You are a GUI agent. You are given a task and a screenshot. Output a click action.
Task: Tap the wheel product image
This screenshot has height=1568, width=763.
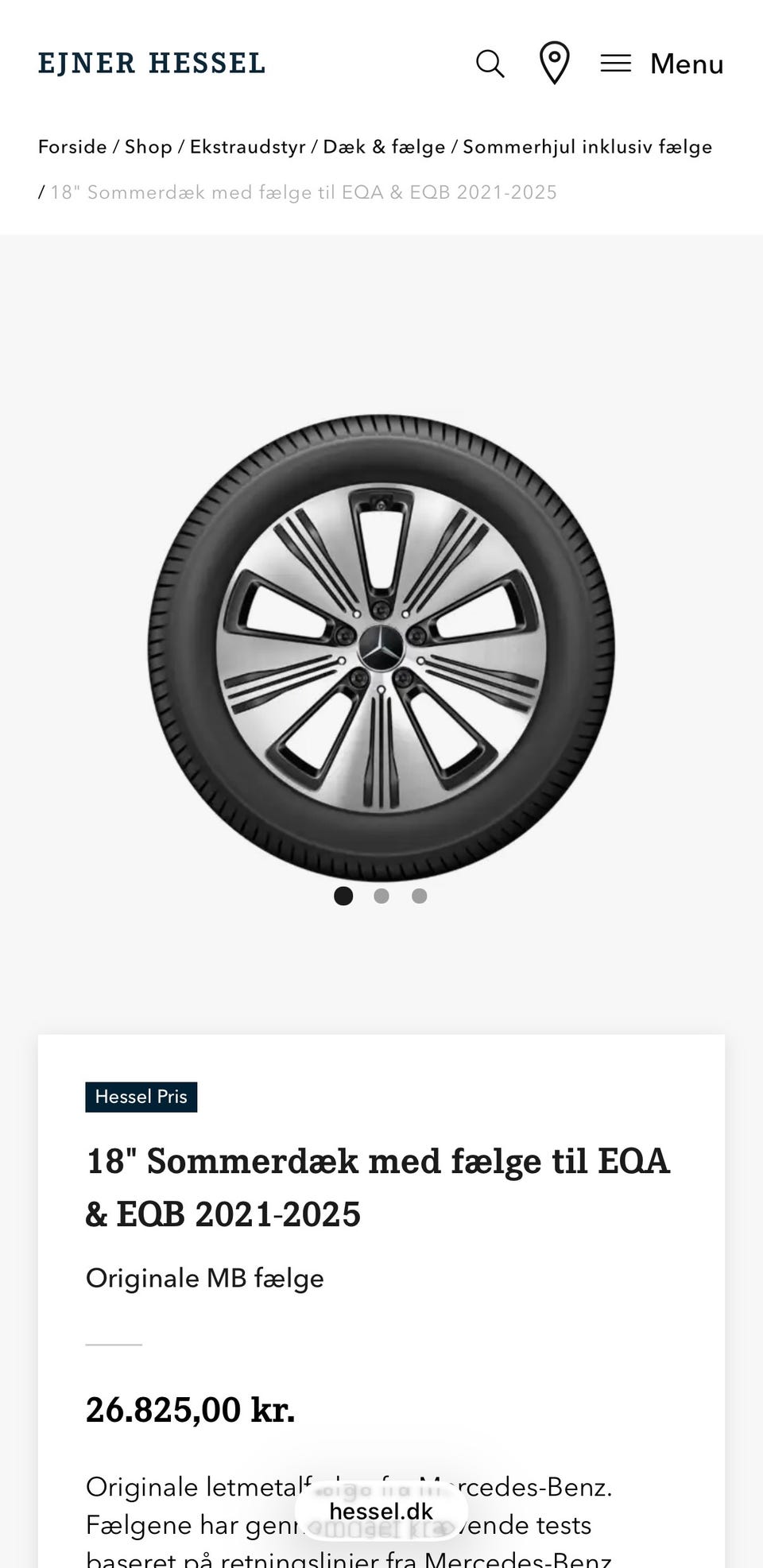pyautogui.click(x=381, y=647)
